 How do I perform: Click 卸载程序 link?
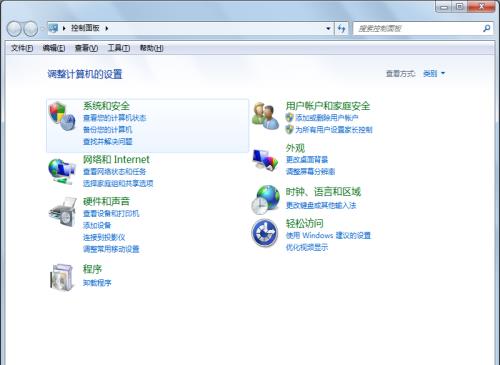[97, 283]
